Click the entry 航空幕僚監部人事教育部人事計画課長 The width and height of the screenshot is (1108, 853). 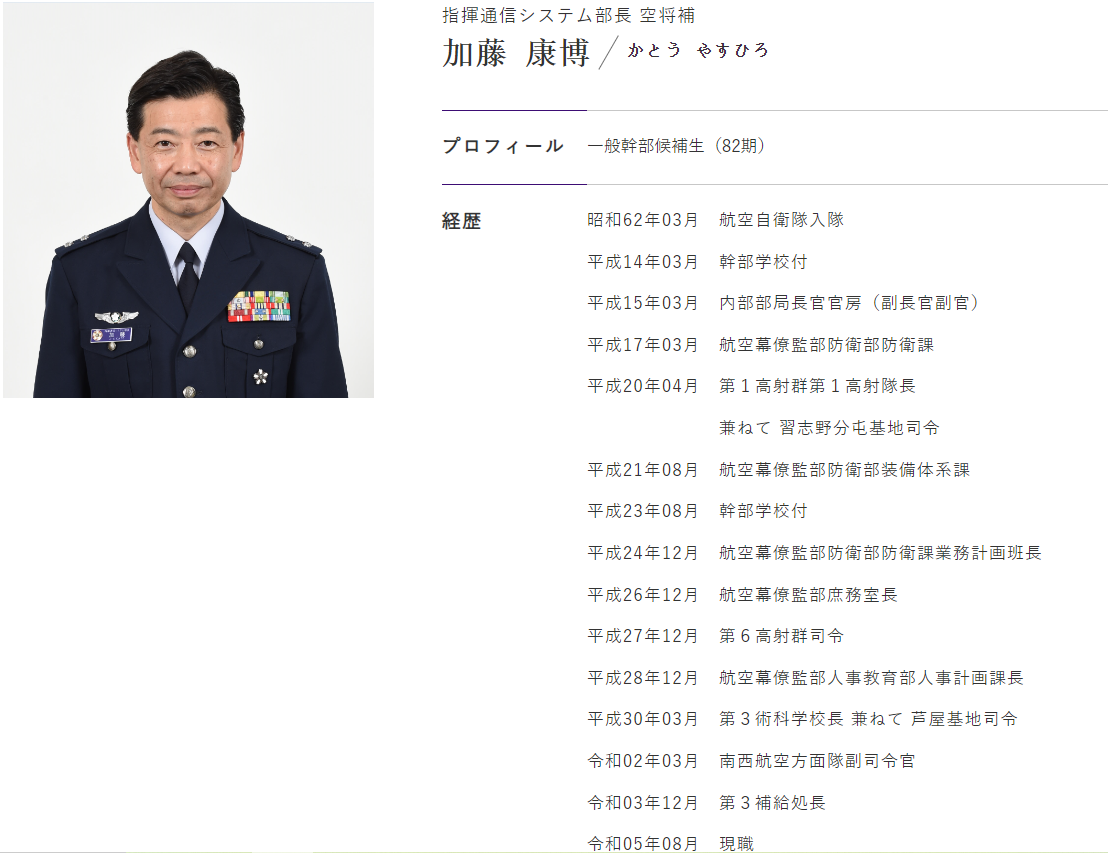click(x=871, y=678)
